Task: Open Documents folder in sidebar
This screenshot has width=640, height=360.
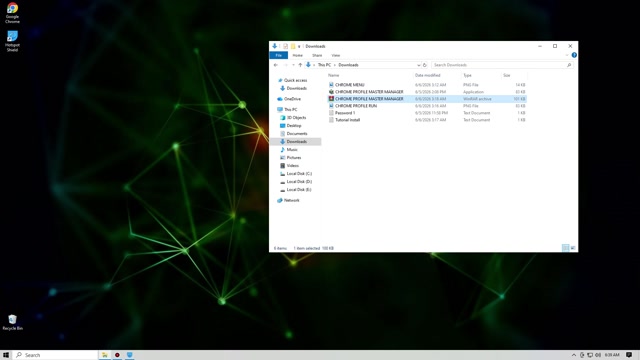Action: [x=297, y=133]
